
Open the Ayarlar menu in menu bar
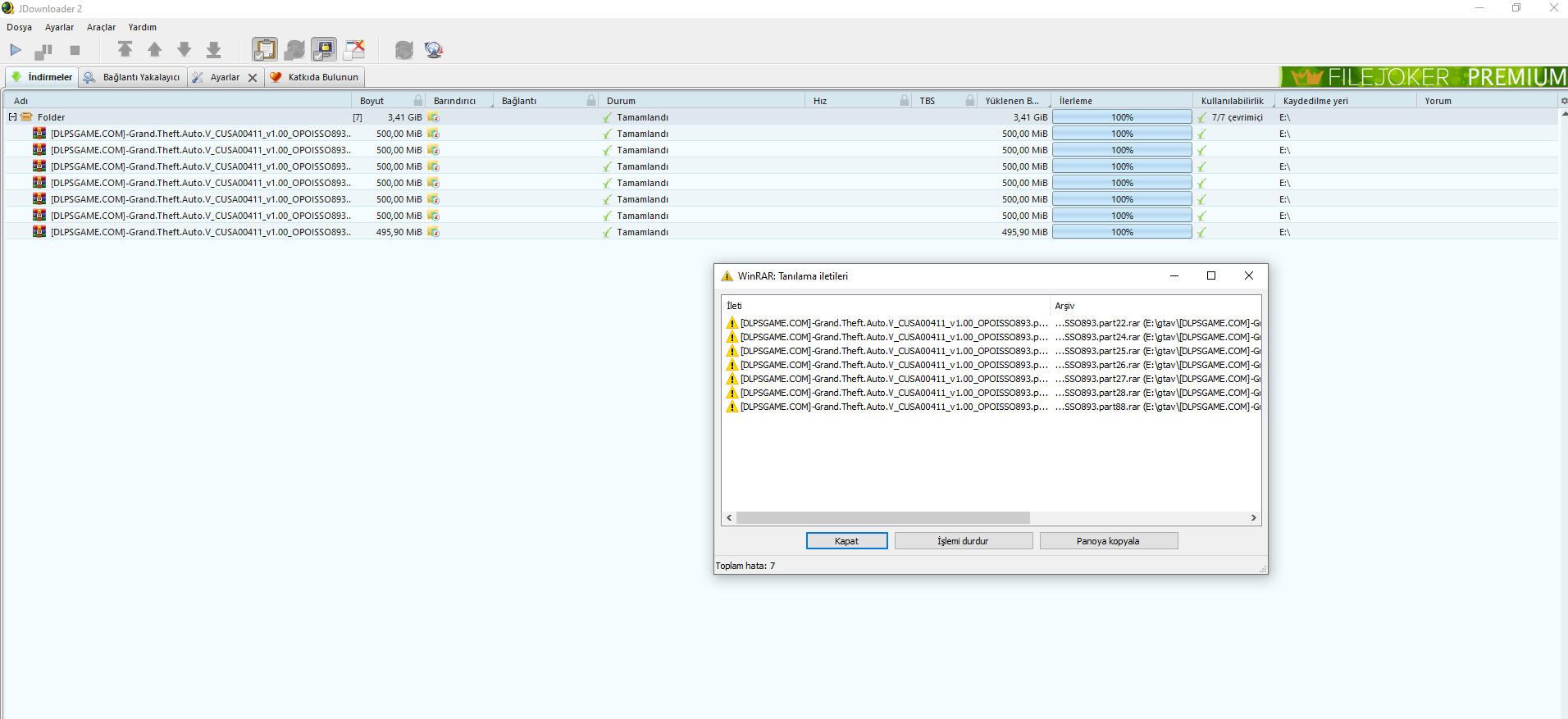[59, 27]
